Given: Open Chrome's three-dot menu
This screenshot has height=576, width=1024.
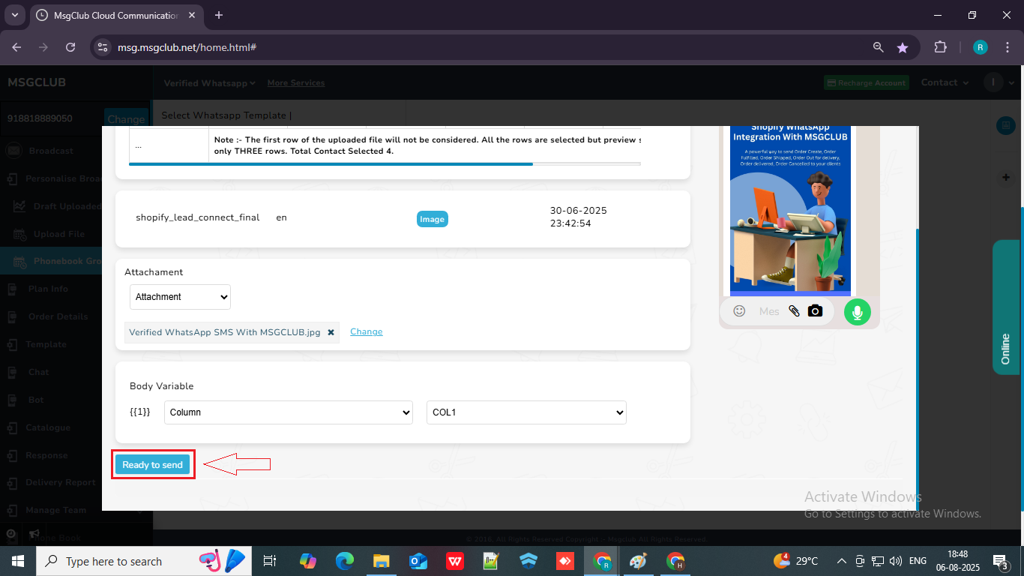Looking at the screenshot, I should 1008,48.
